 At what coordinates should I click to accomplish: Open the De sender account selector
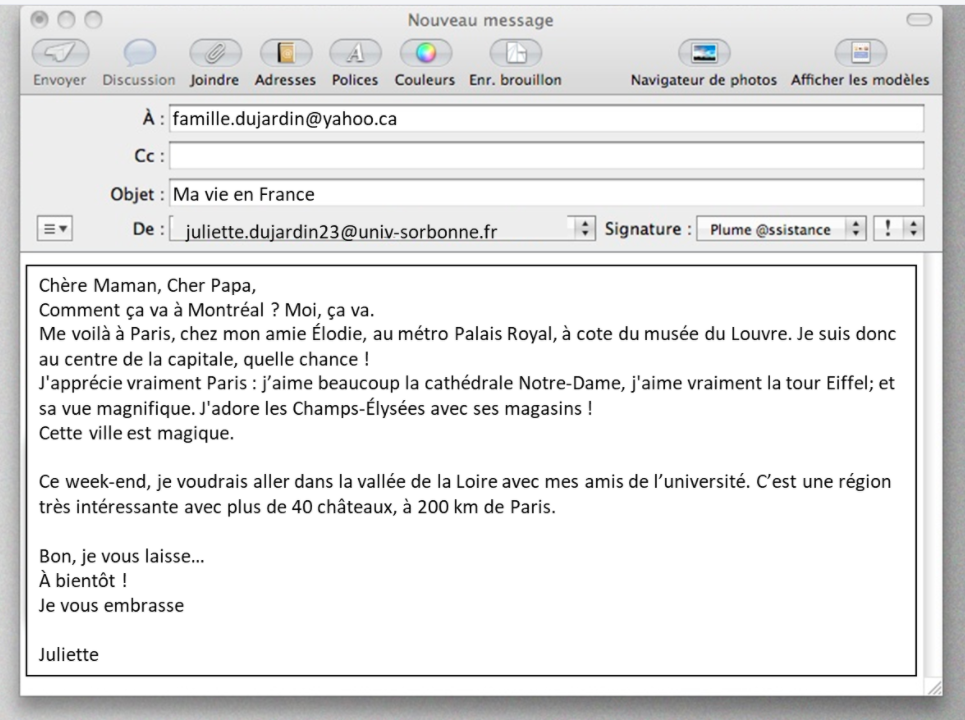(x=581, y=228)
